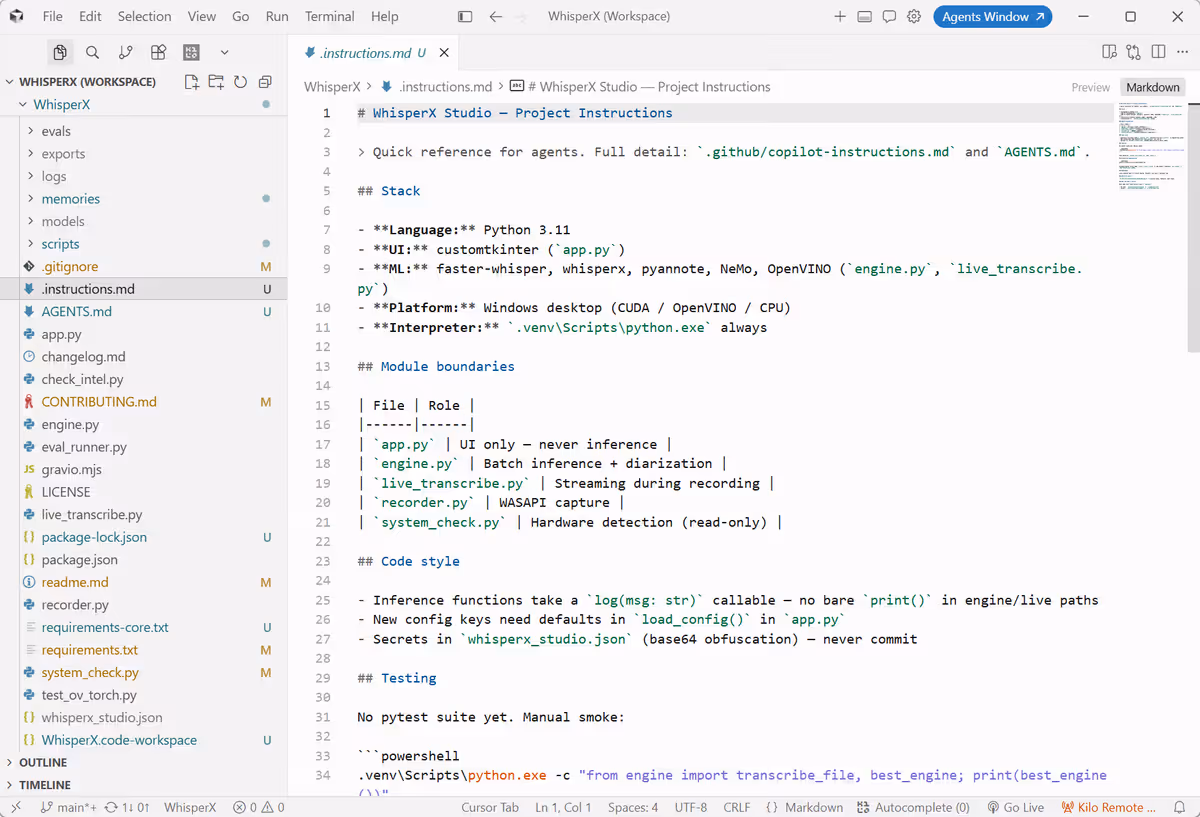Open the Terminal menu
The width and height of the screenshot is (1200, 817).
point(330,16)
